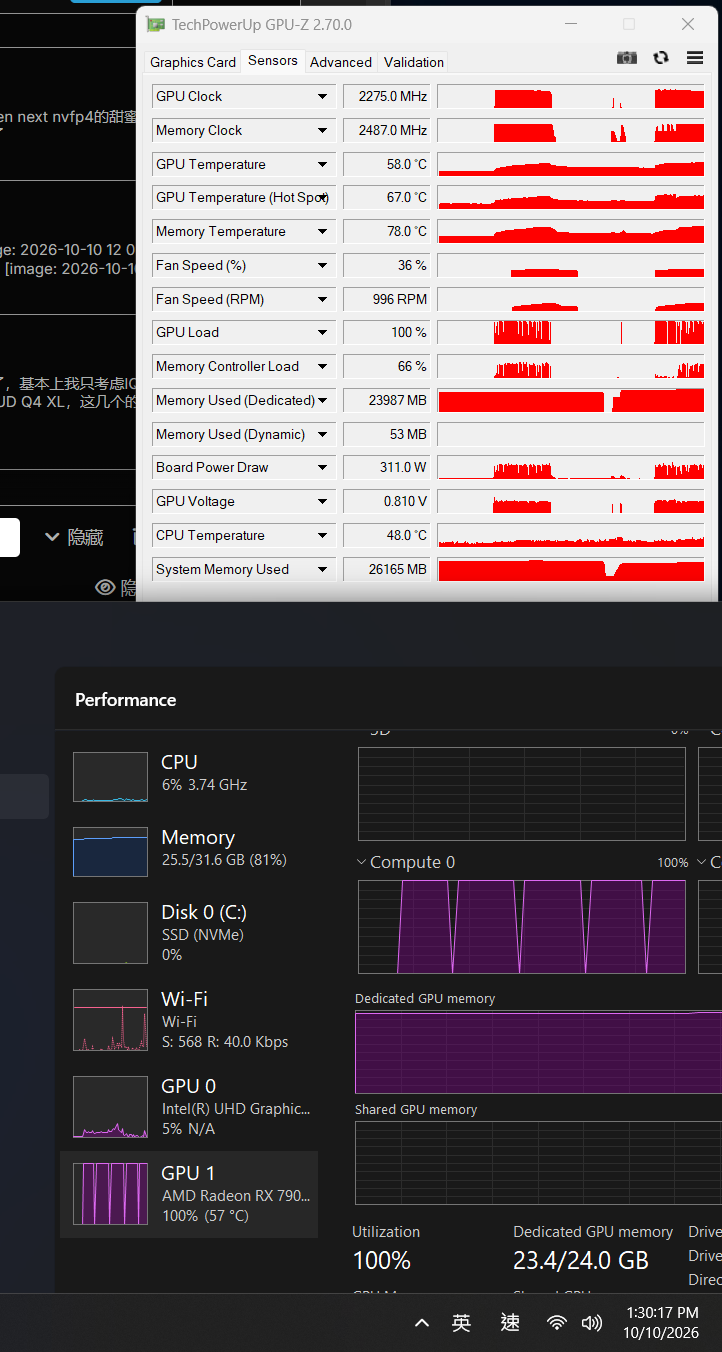The height and width of the screenshot is (1352, 722).
Task: Click the 23.4/24.0 GB dedicated memory value
Action: (x=581, y=1260)
